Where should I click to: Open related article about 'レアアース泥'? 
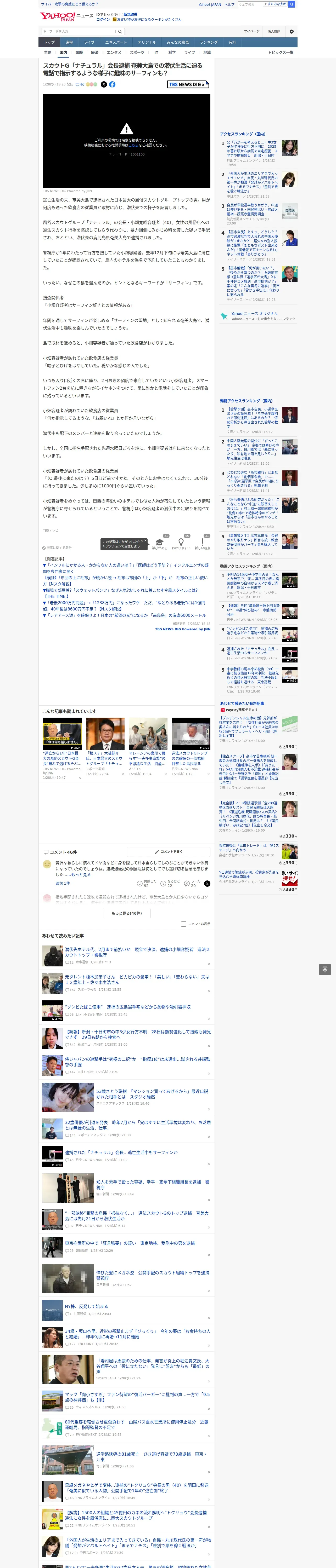coord(124,615)
